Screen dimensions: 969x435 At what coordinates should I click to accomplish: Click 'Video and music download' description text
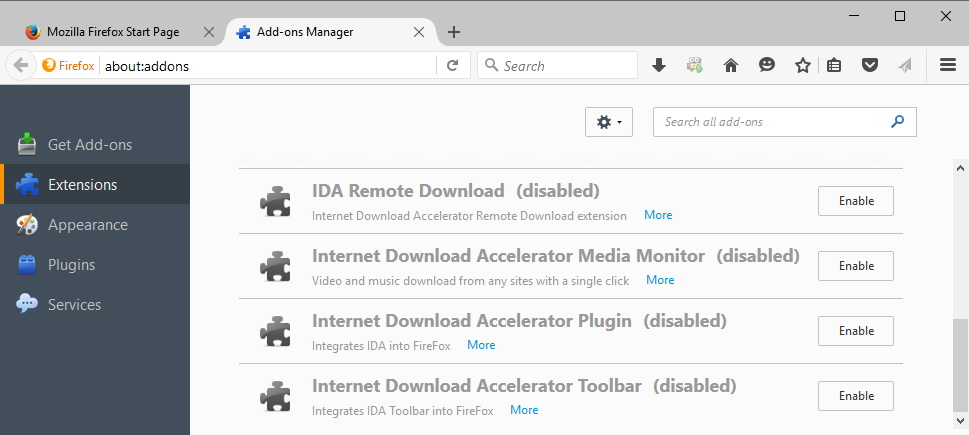(x=470, y=281)
